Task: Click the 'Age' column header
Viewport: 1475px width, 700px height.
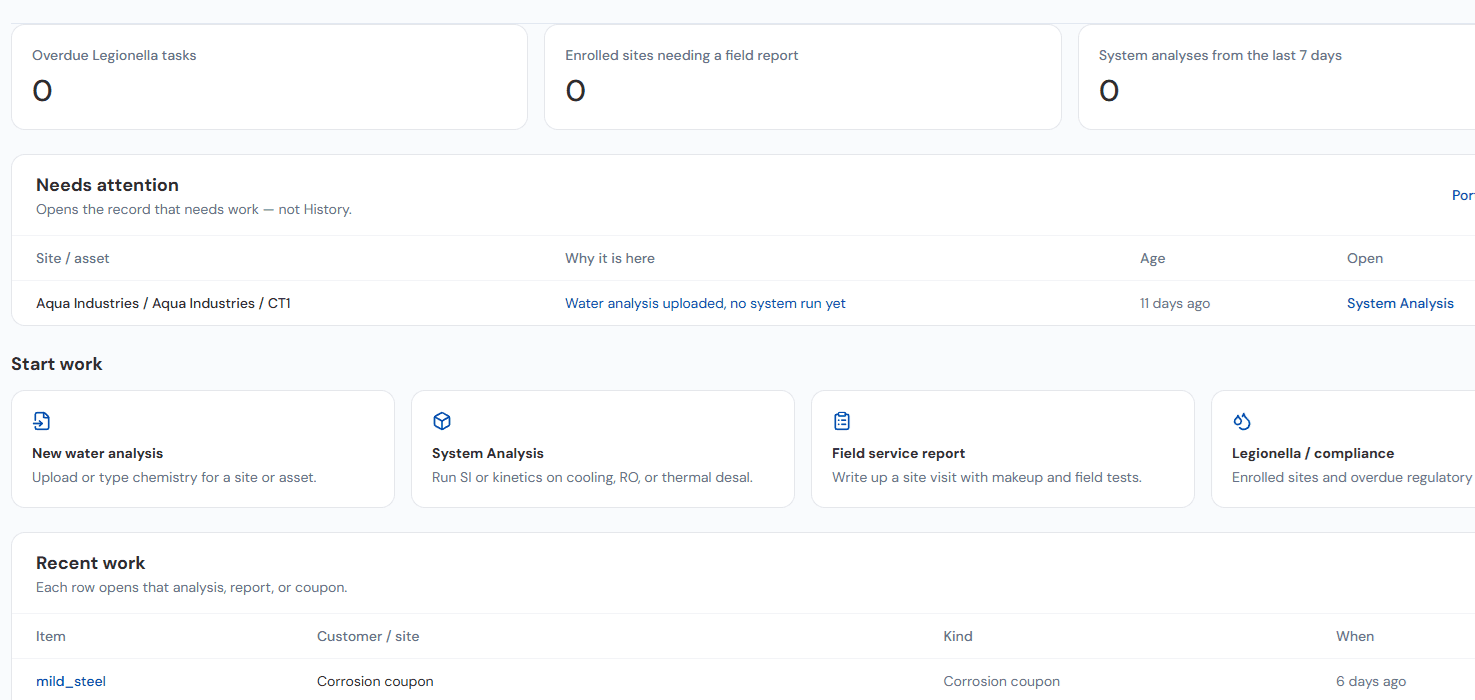Action: tap(1153, 258)
